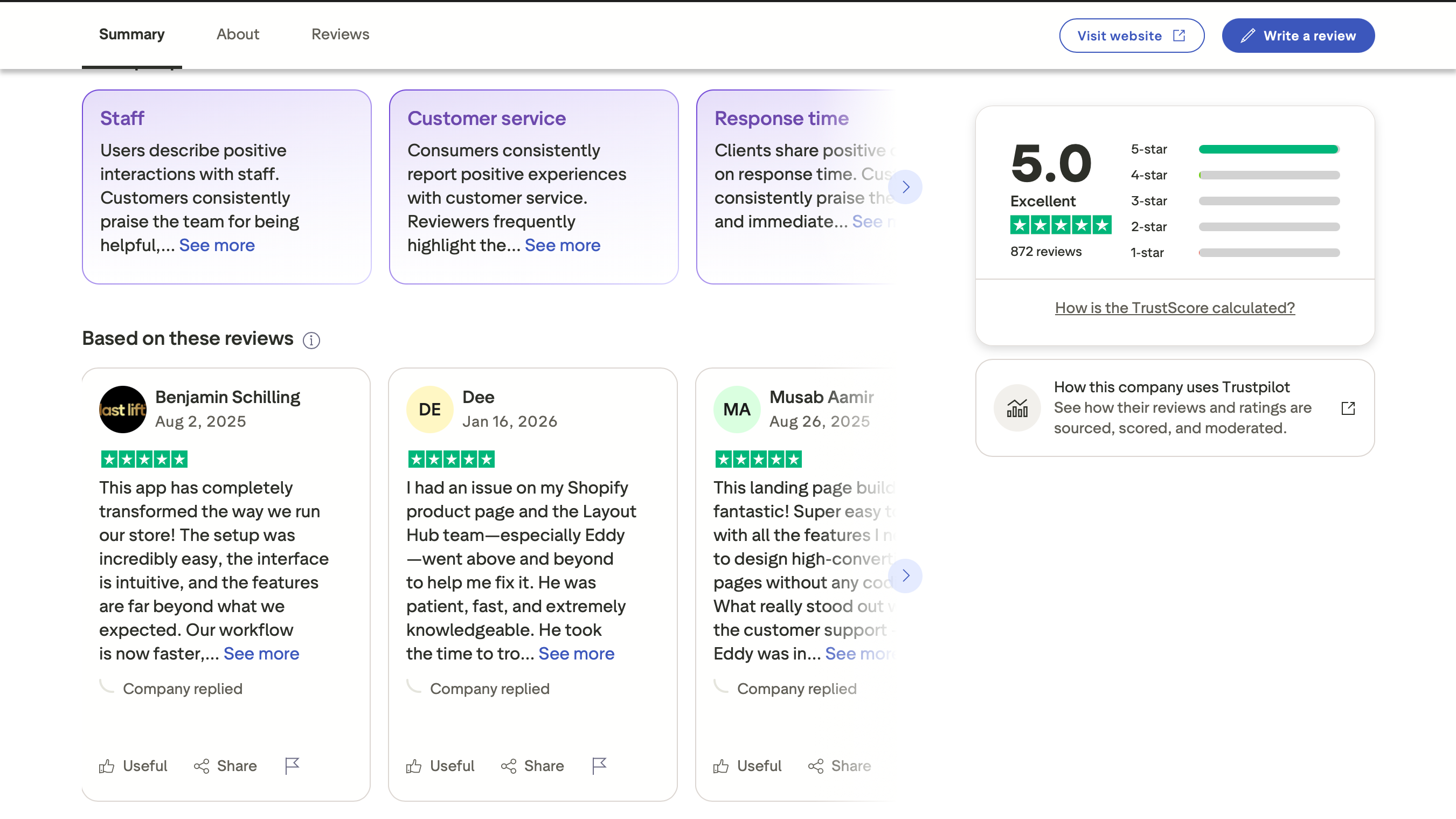Flag Dee's review with the flag icon

[599, 765]
